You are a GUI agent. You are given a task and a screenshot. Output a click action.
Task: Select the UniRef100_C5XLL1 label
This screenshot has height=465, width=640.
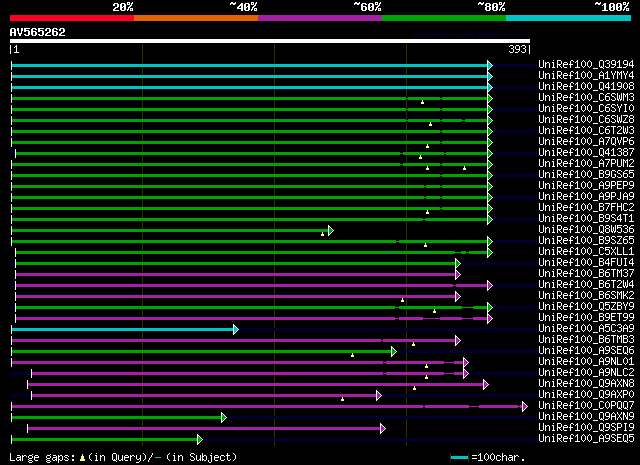tap(586, 252)
